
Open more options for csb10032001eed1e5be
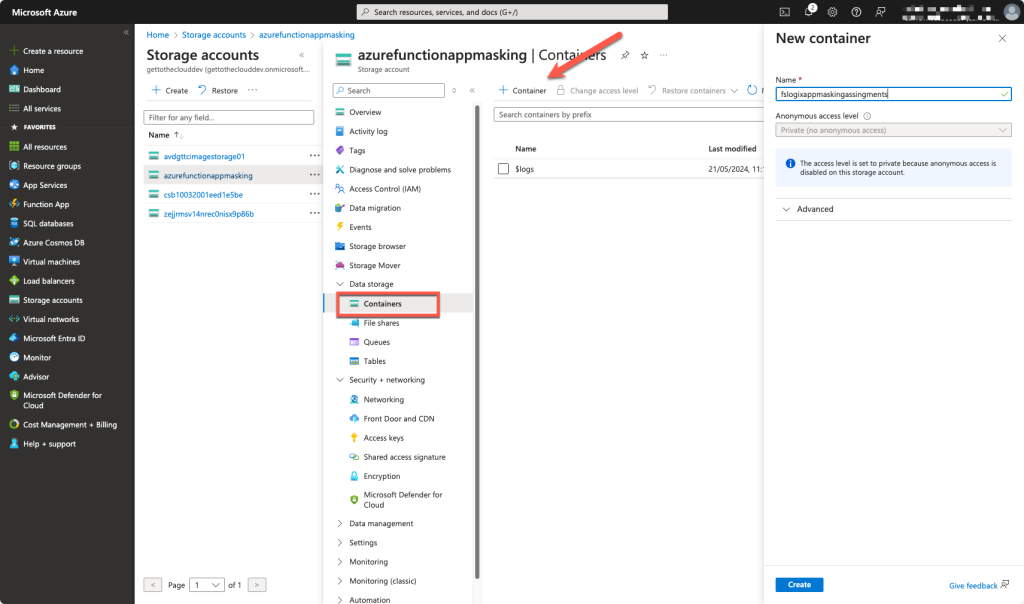[314, 195]
